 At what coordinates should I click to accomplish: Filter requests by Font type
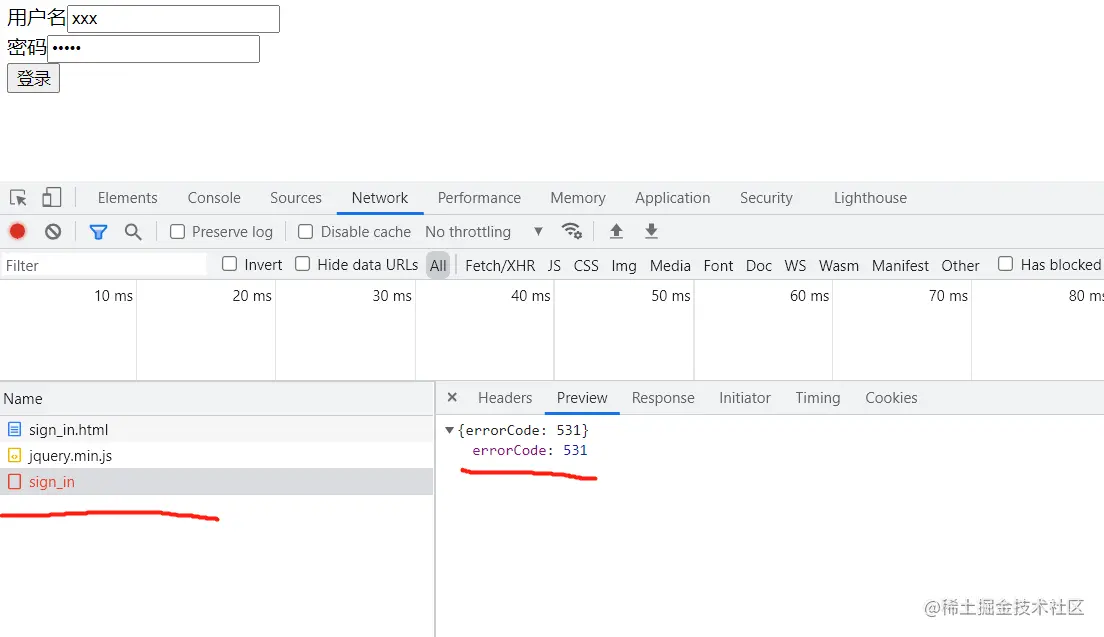[x=718, y=265]
